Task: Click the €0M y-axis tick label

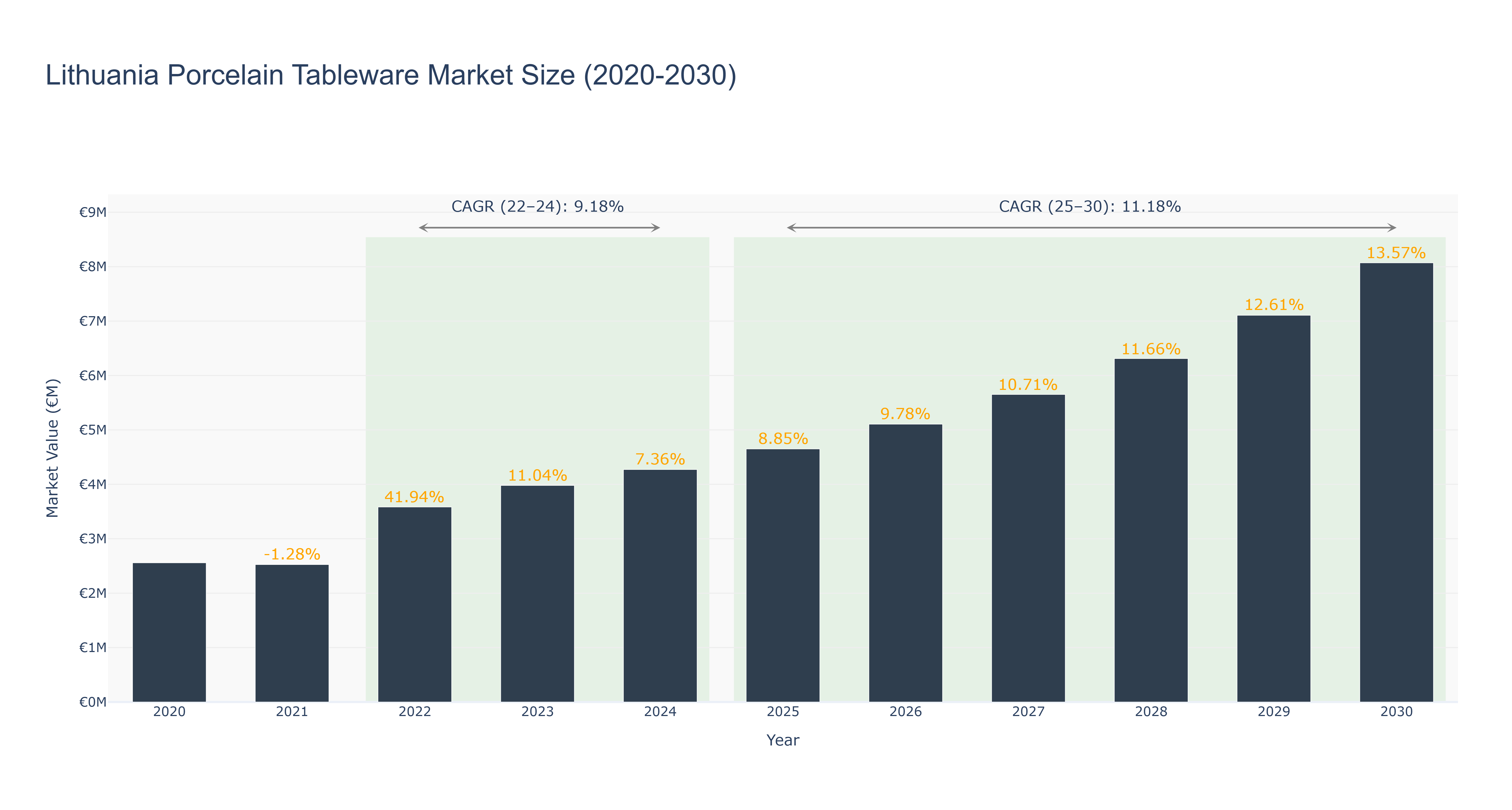Action: pos(93,702)
